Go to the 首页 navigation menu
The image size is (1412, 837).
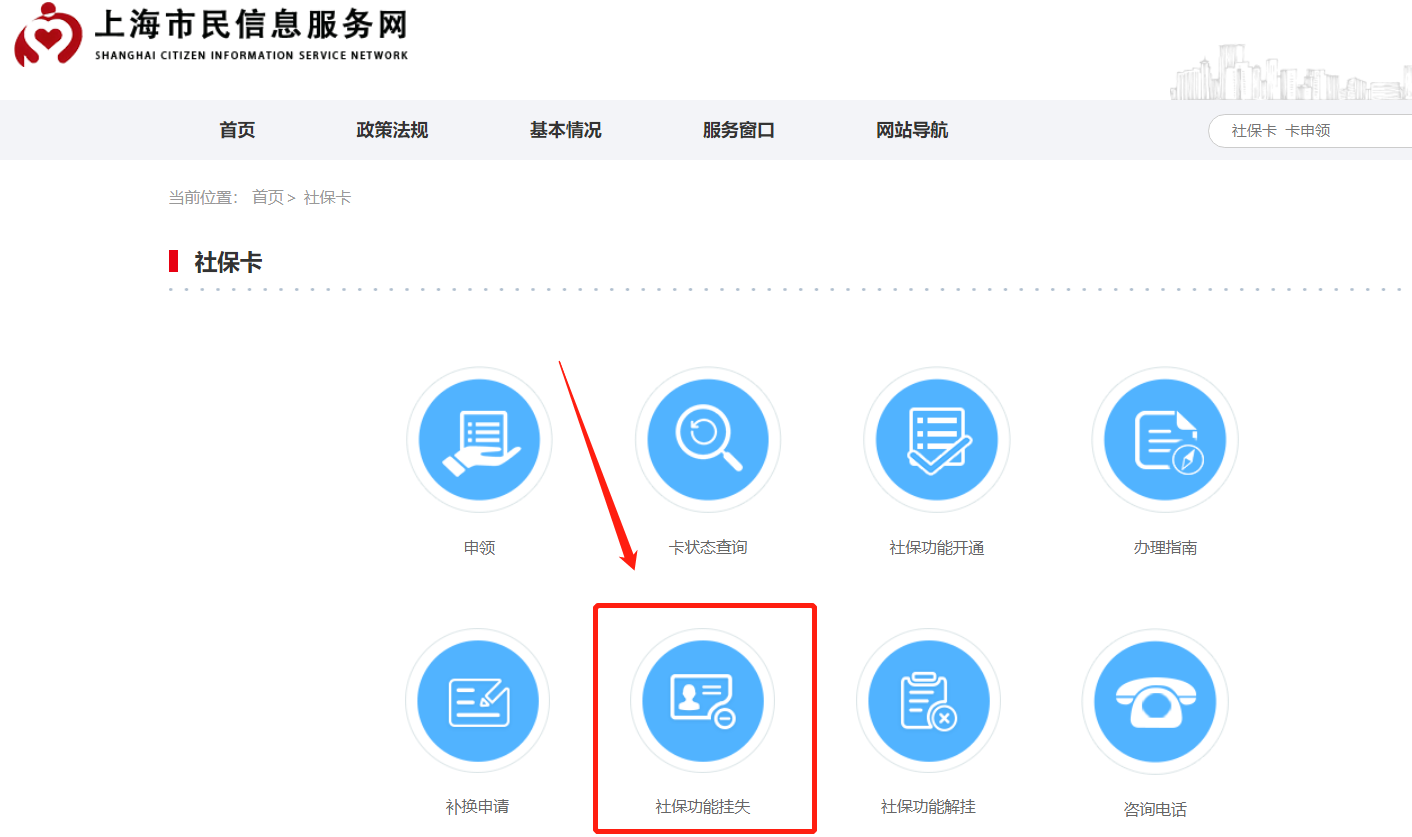tap(237, 130)
